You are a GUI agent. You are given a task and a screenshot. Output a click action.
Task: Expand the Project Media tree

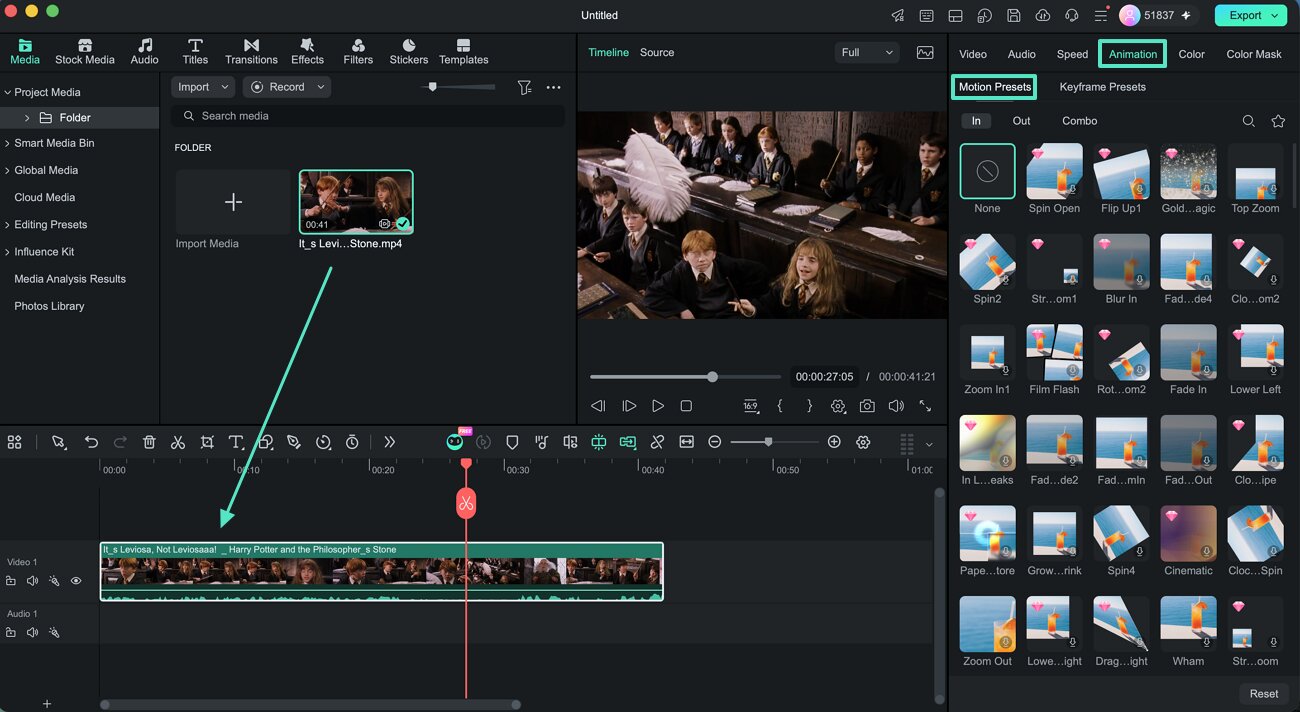coord(7,92)
